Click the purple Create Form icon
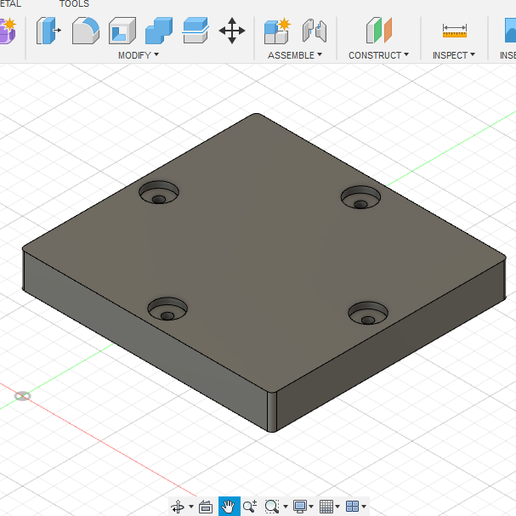 7,31
